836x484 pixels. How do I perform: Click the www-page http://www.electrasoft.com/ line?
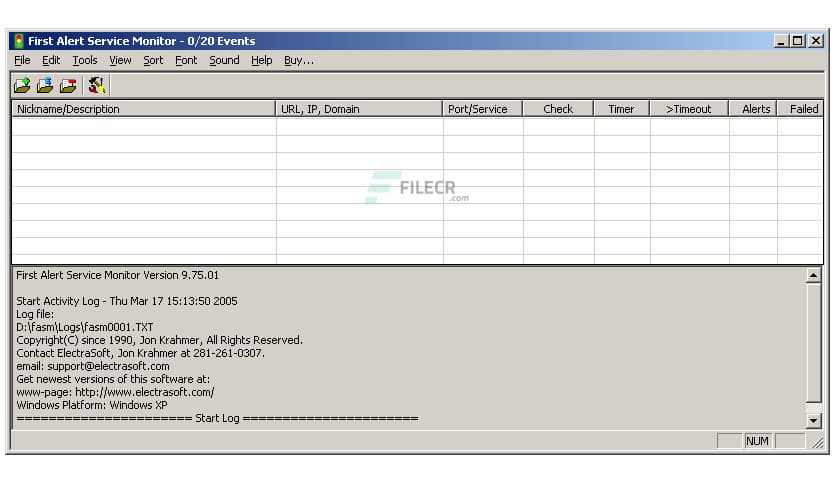coord(115,392)
